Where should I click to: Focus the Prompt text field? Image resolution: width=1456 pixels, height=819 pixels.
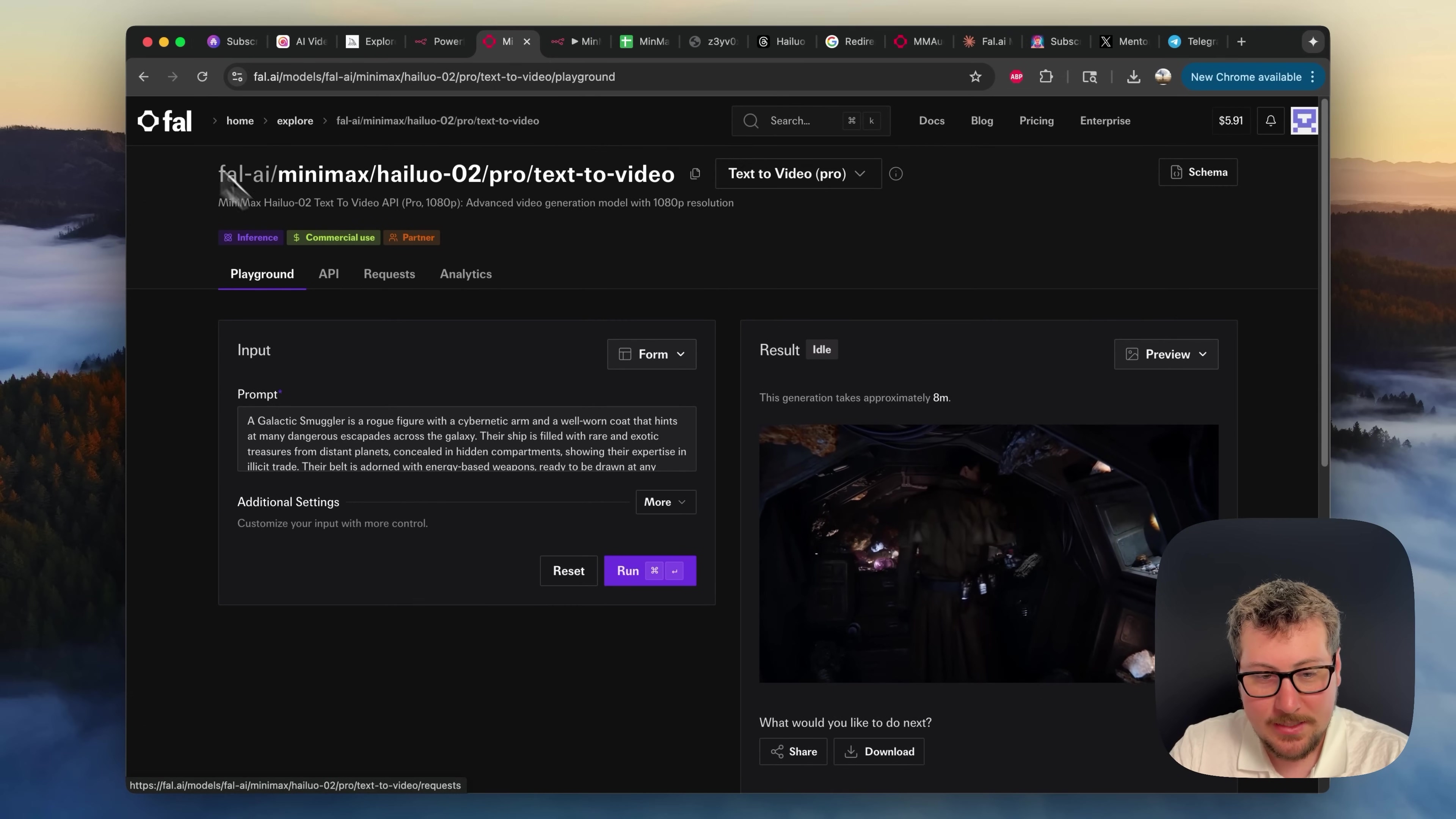coord(466,439)
